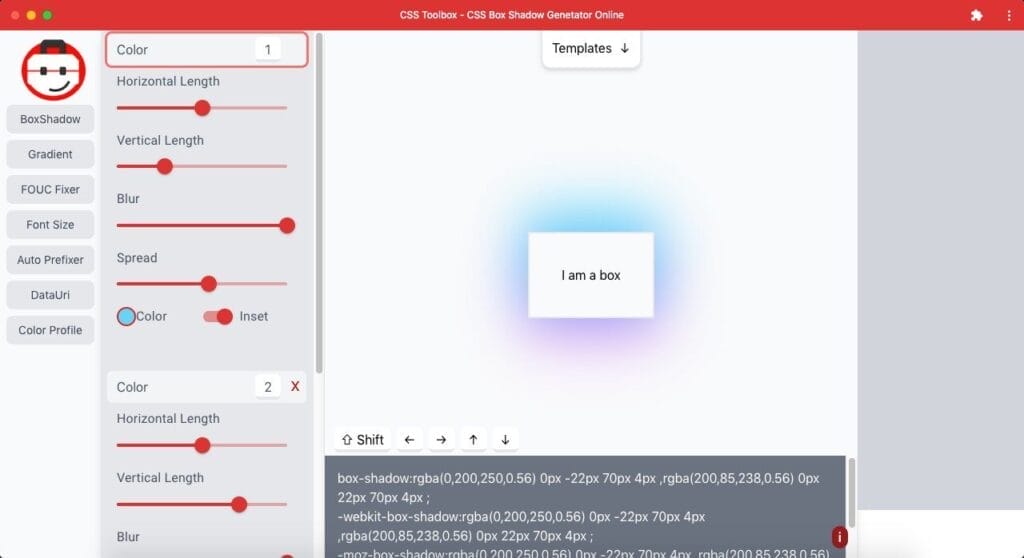The width and height of the screenshot is (1024, 558).
Task: Remove shadow layer 2 with red X
Action: click(x=295, y=387)
